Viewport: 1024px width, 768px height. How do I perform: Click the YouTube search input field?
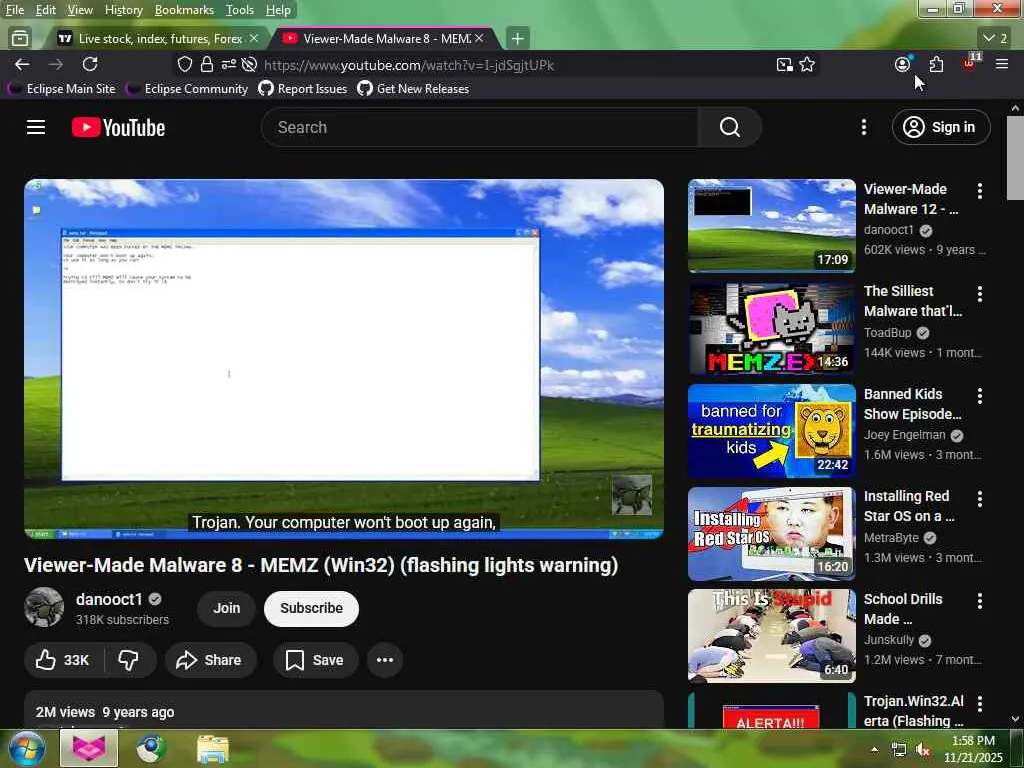[480, 127]
